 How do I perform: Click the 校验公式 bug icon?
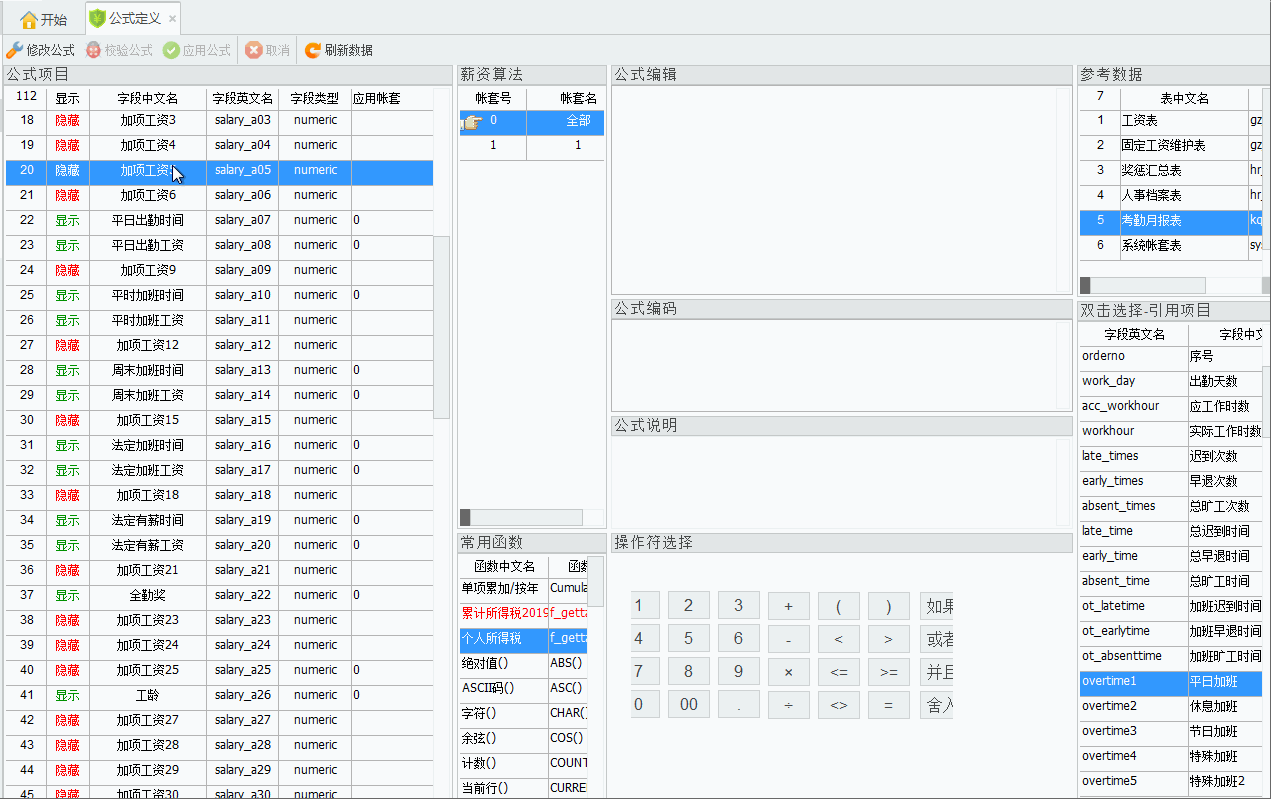(94, 50)
